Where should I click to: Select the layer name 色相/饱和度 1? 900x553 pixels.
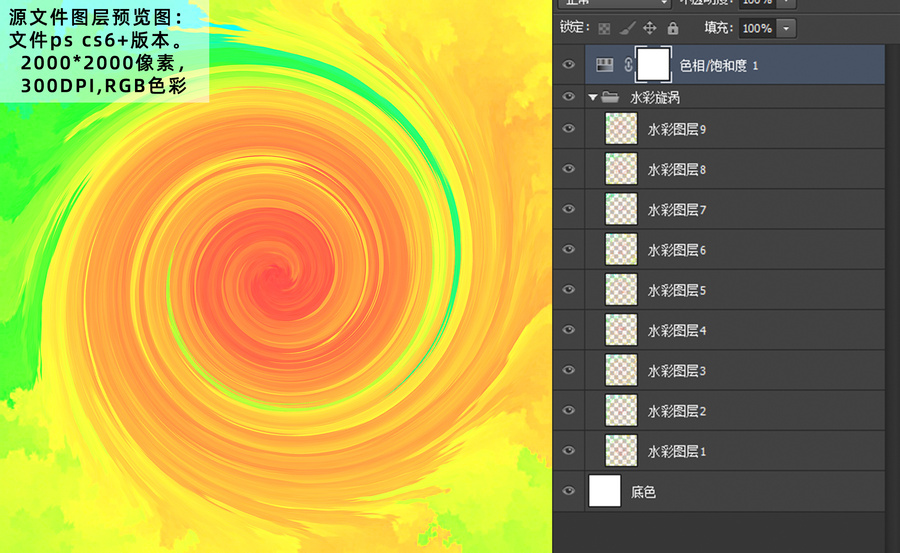[x=719, y=65]
